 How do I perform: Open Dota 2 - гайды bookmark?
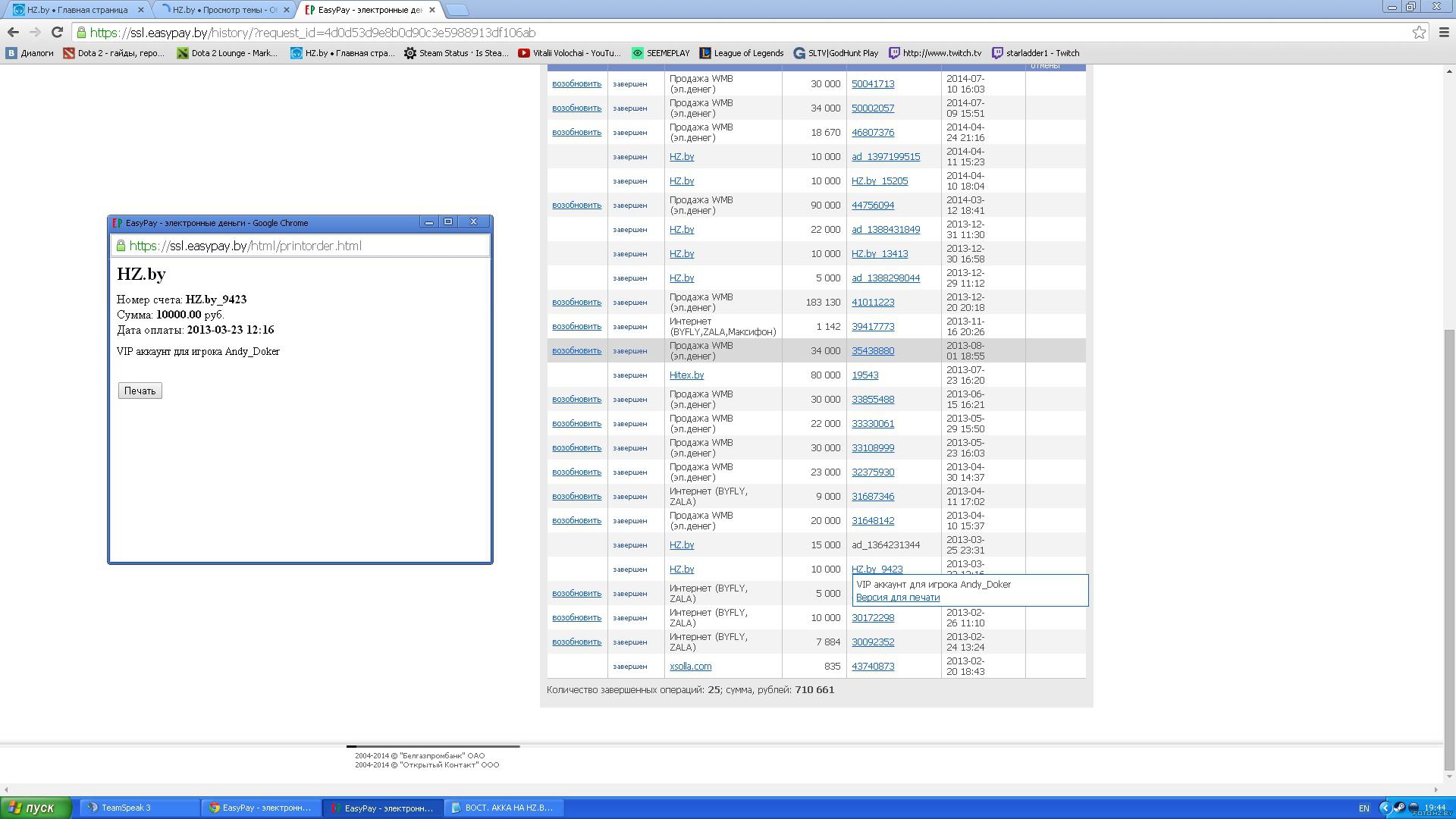click(114, 53)
